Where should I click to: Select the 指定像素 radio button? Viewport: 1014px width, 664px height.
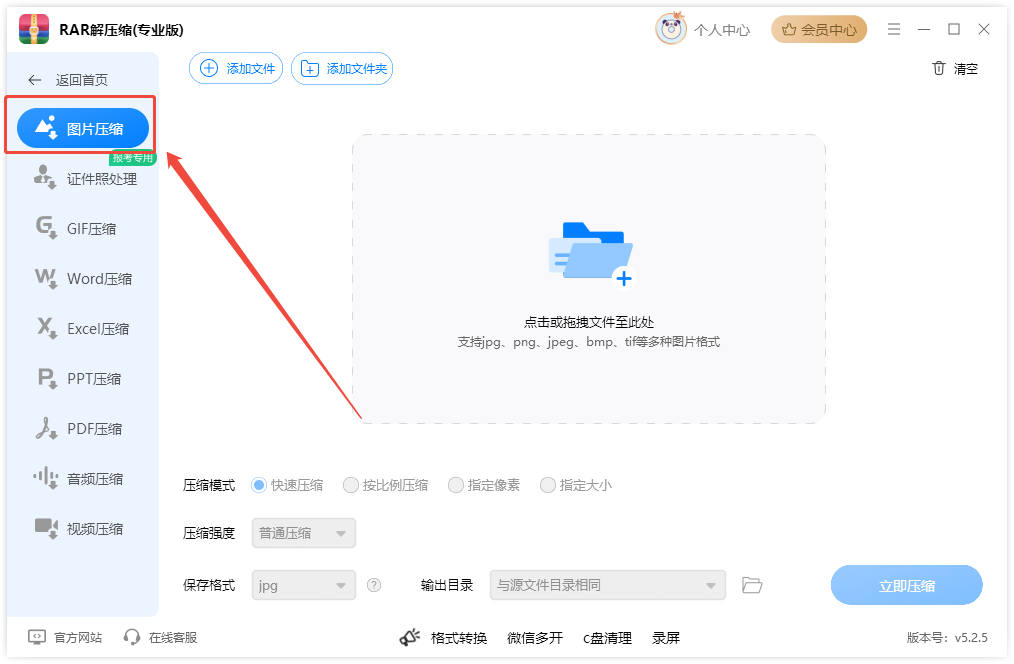click(455, 485)
